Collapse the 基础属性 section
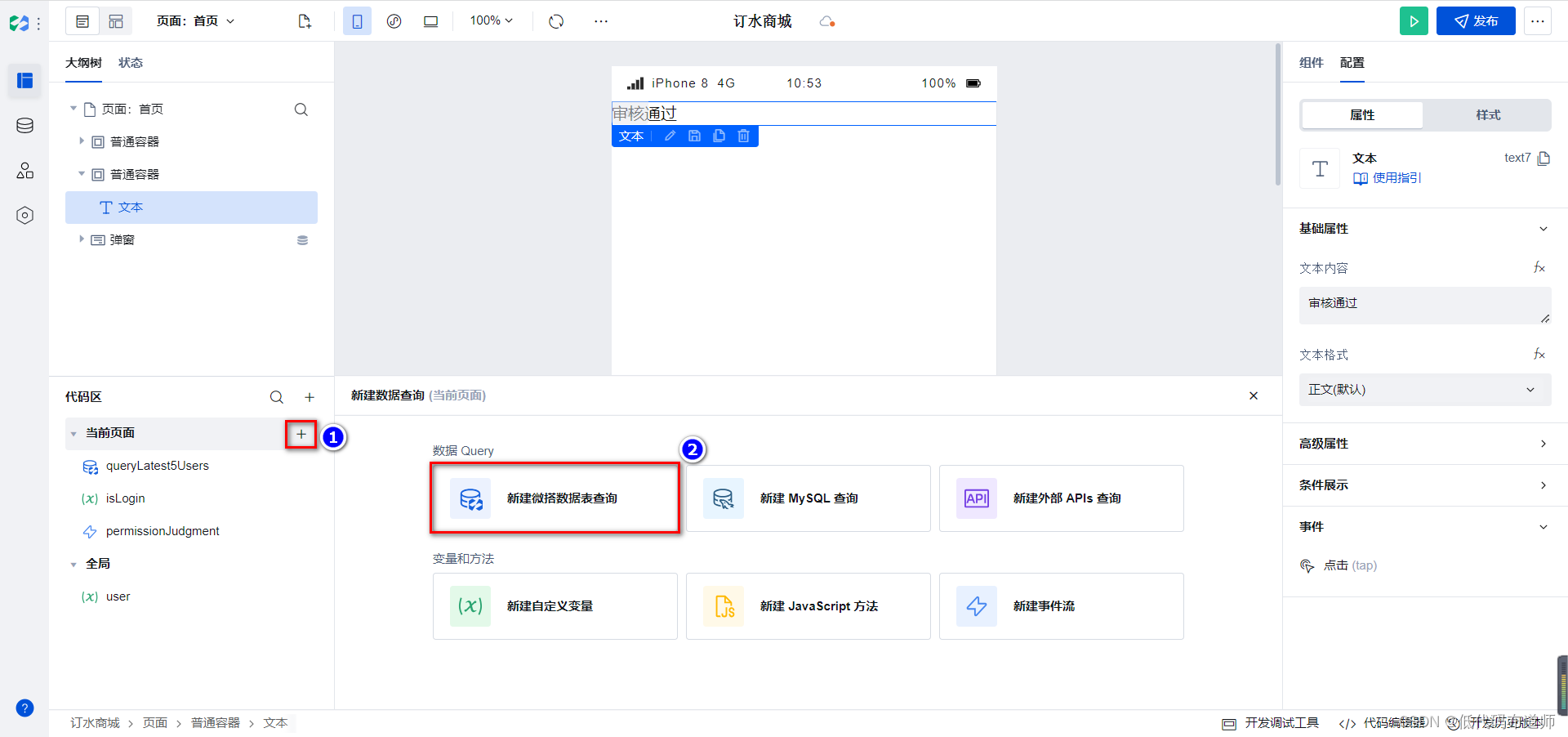 [1543, 229]
